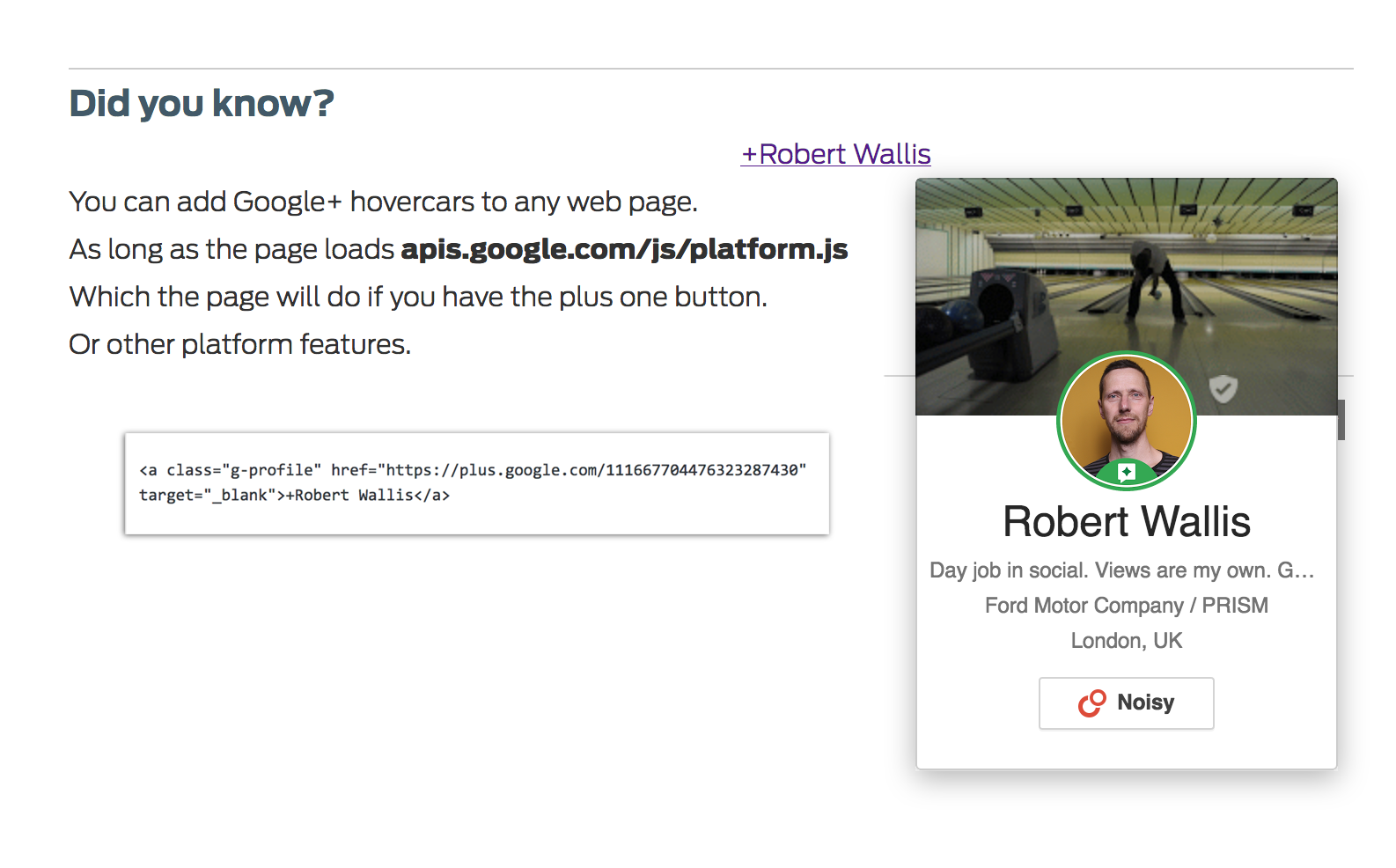Click 'Ford Motor Company / PRISM' text
The width and height of the screenshot is (1396, 868).
coord(1126,606)
